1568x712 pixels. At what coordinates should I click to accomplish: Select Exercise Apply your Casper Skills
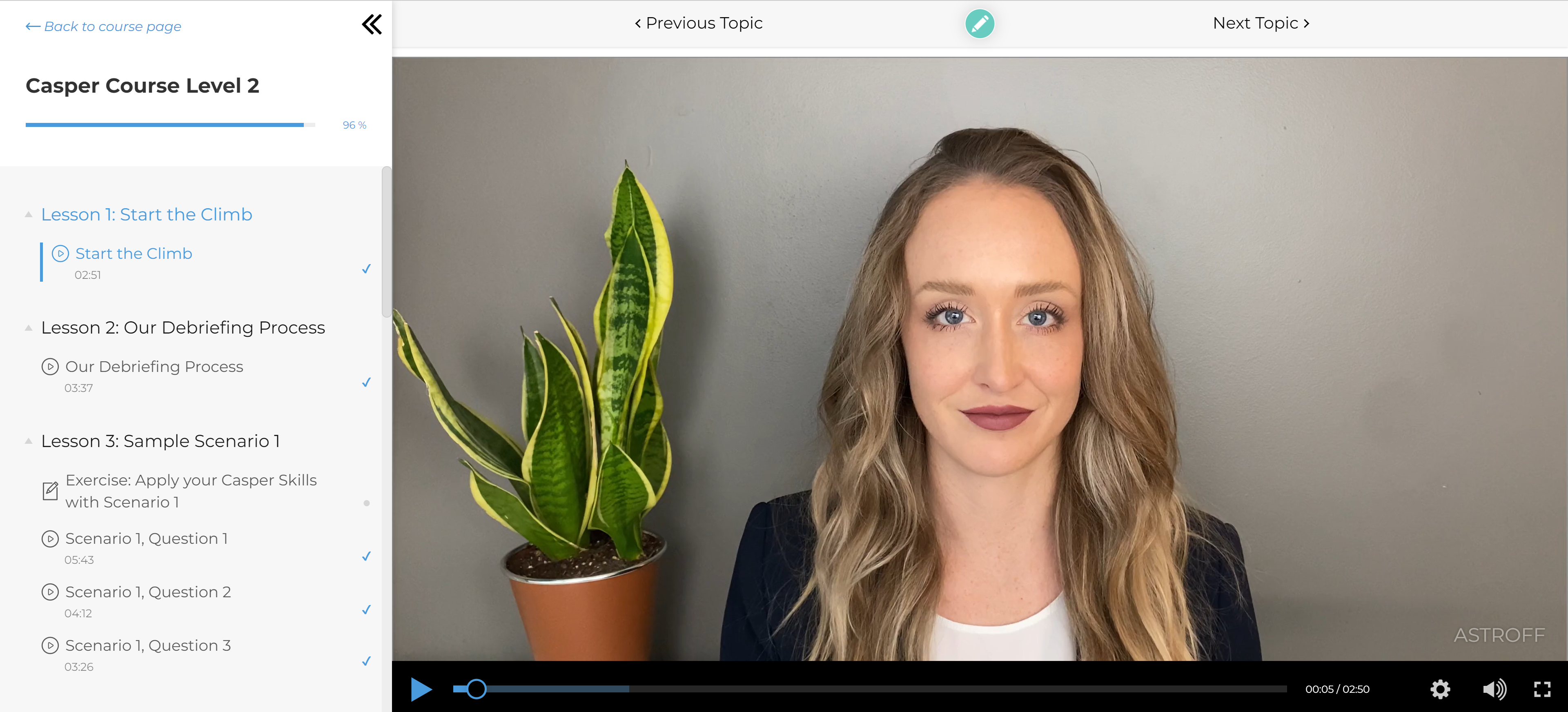[191, 491]
